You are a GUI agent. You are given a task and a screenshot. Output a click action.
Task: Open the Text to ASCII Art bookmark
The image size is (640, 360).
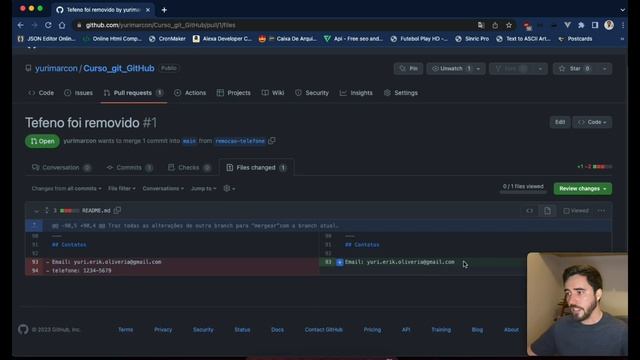[524, 39]
